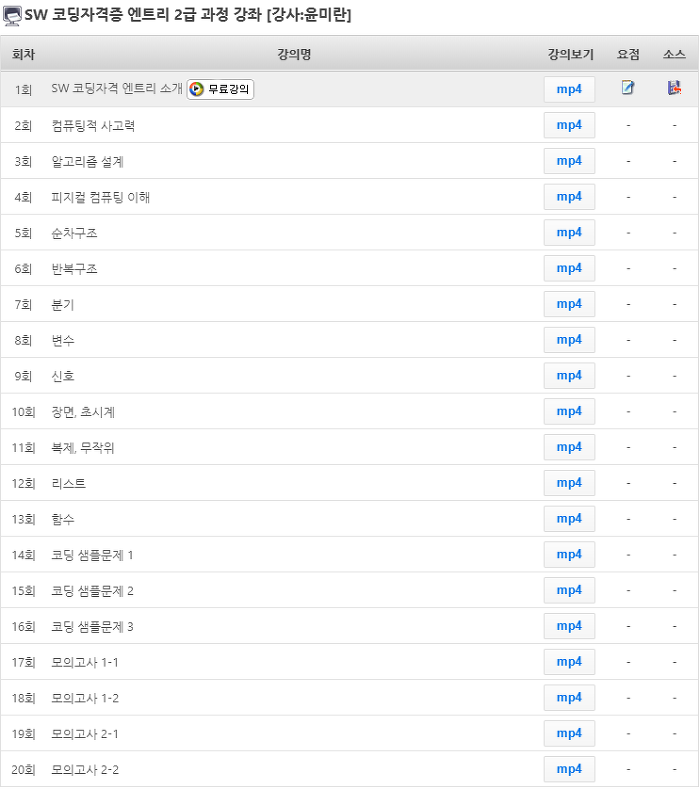This screenshot has width=700, height=789.
Task: Select lecture title SW 코딩자격 엔트리 소개
Action: pos(117,89)
